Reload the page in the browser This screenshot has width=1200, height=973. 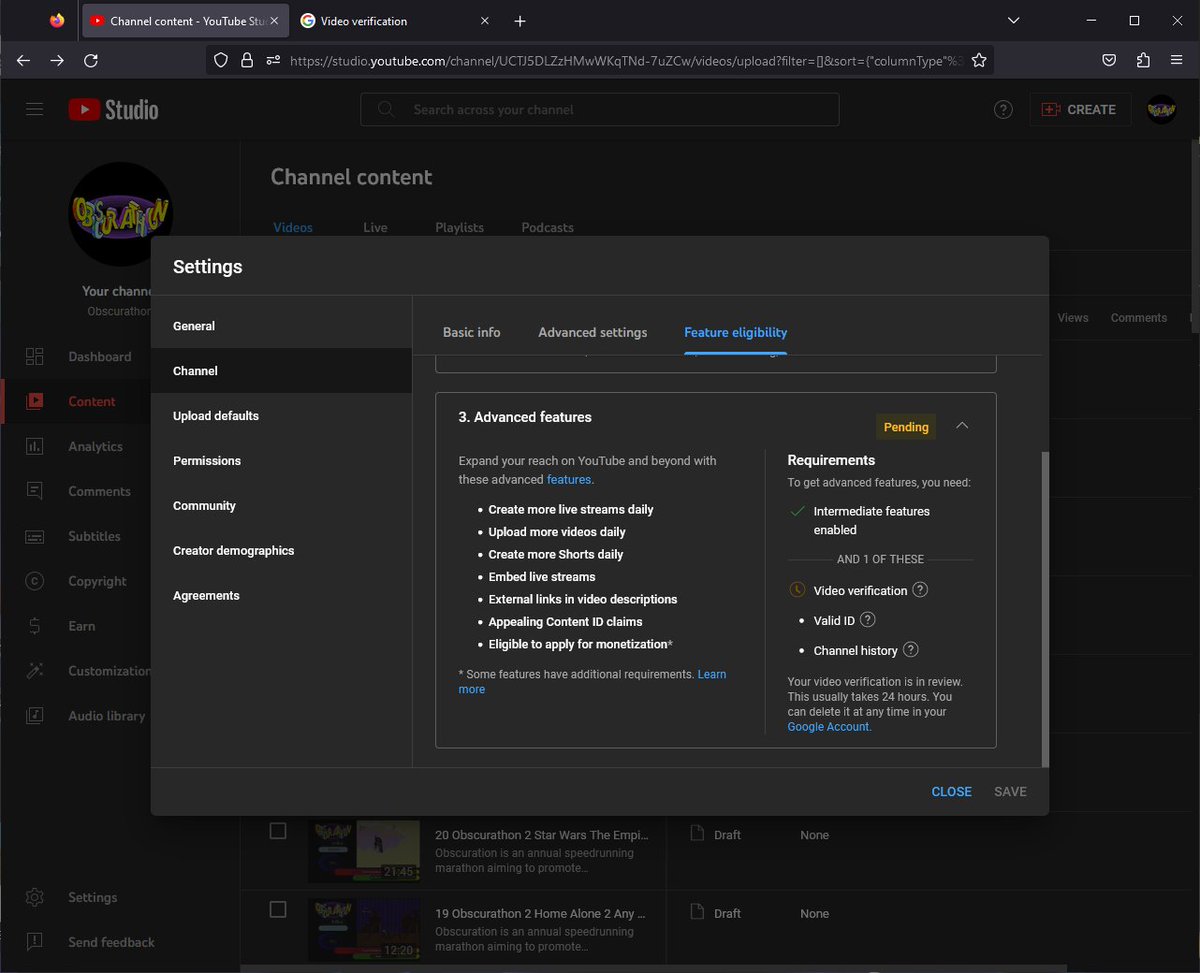tap(90, 60)
